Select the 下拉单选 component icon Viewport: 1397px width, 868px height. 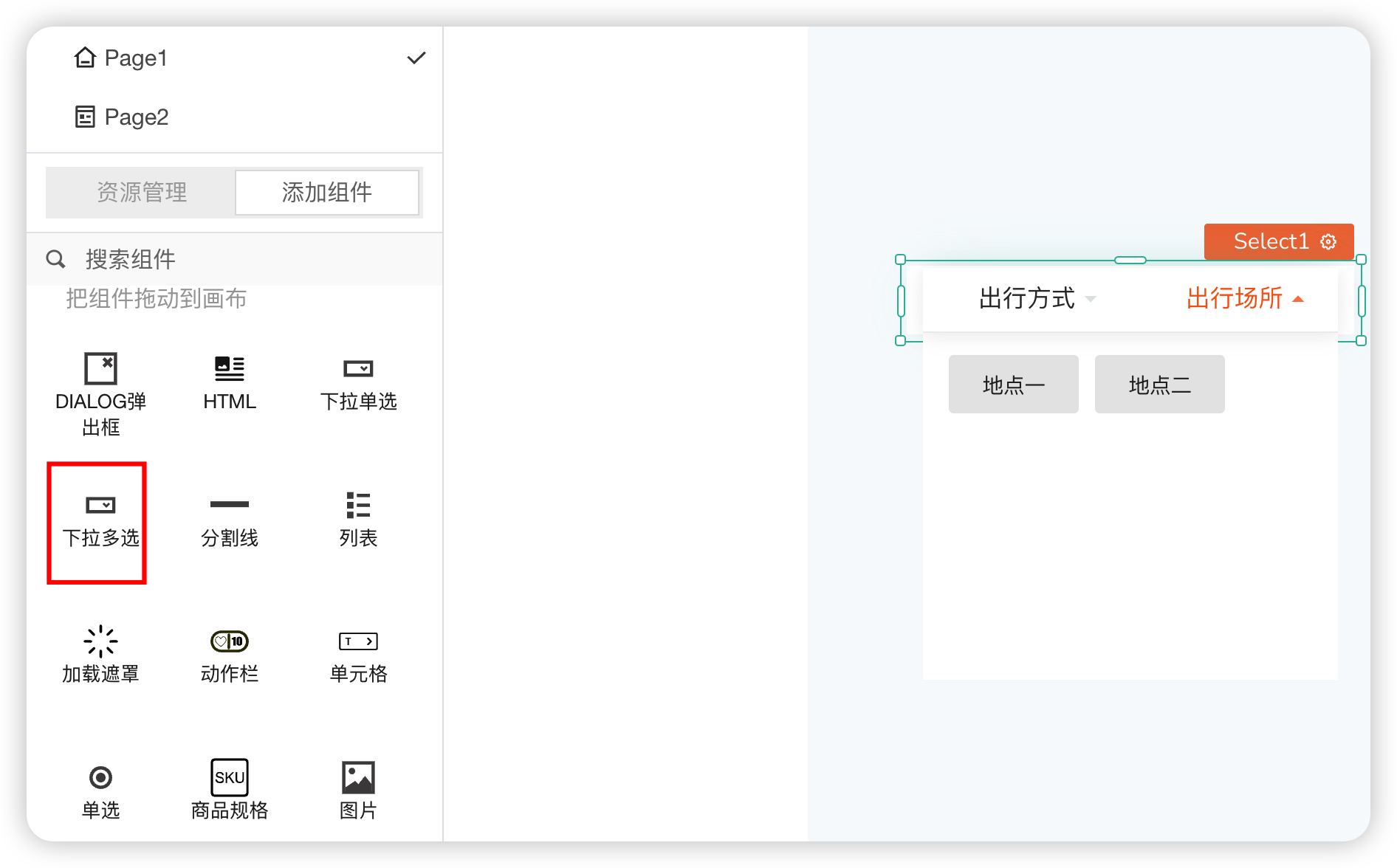[x=358, y=368]
